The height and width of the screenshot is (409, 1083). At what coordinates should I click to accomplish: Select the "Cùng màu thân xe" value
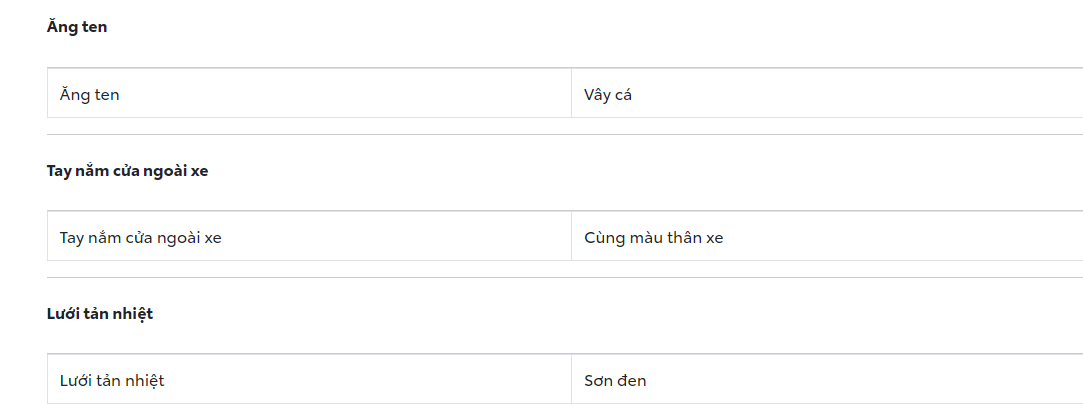(x=653, y=238)
